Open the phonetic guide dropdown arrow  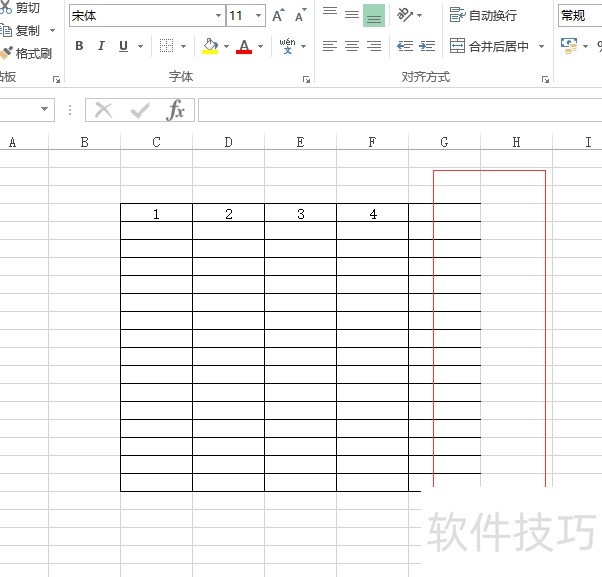pos(304,46)
